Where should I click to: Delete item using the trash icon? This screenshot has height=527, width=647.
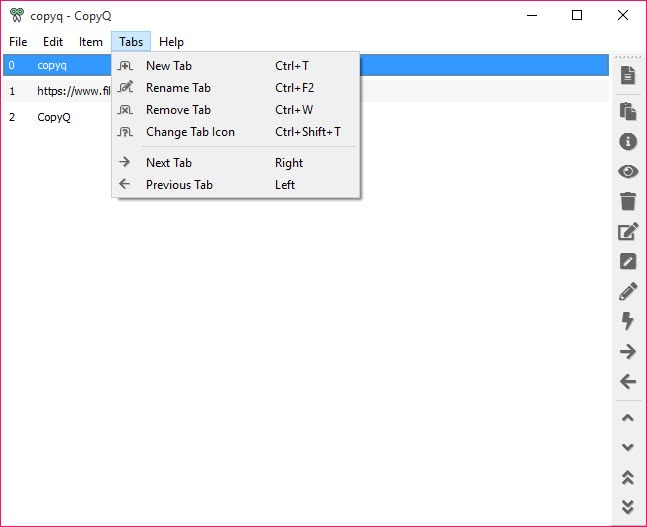[x=628, y=201]
